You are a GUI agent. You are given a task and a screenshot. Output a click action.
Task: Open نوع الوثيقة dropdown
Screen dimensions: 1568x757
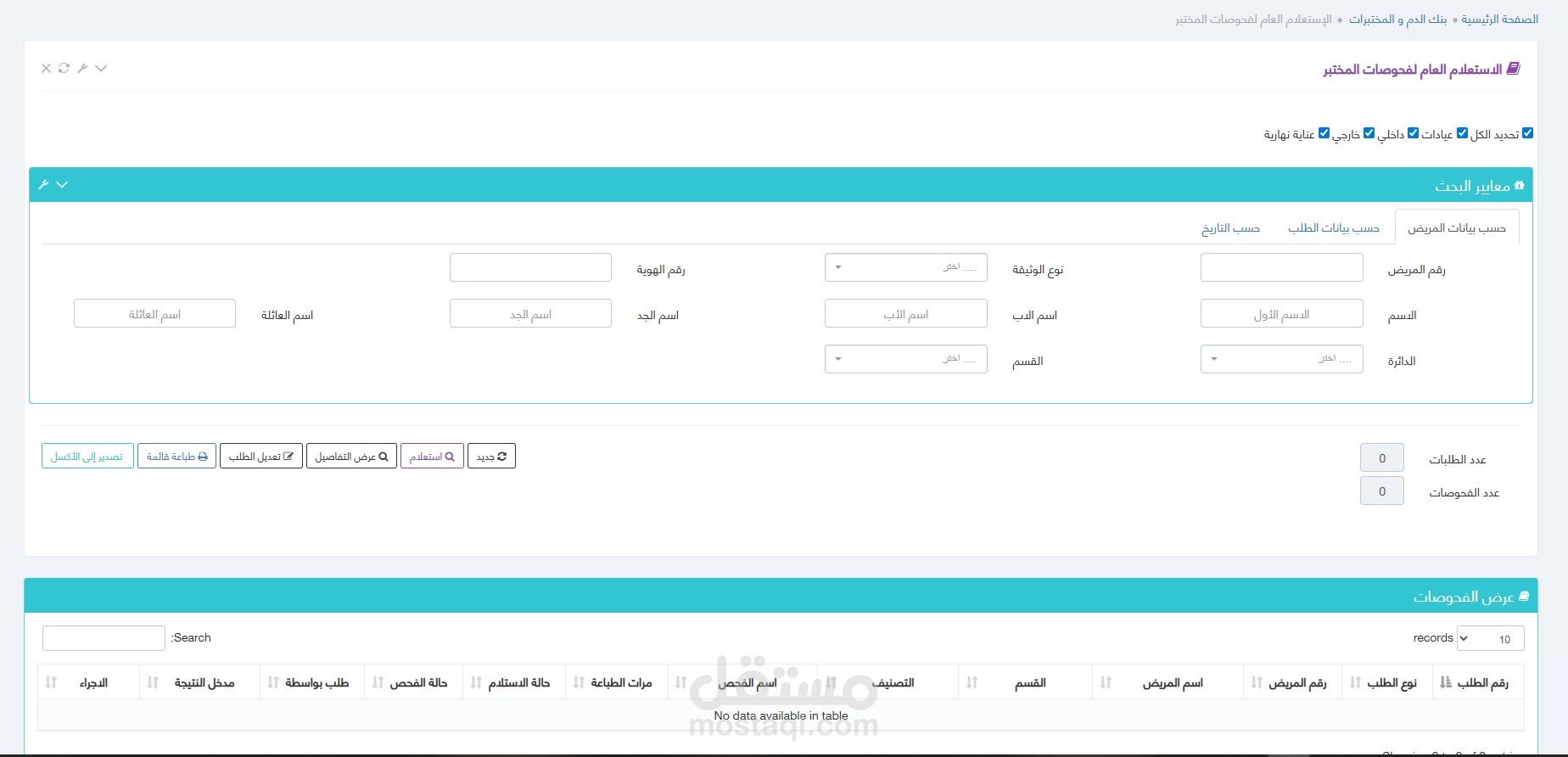click(906, 267)
